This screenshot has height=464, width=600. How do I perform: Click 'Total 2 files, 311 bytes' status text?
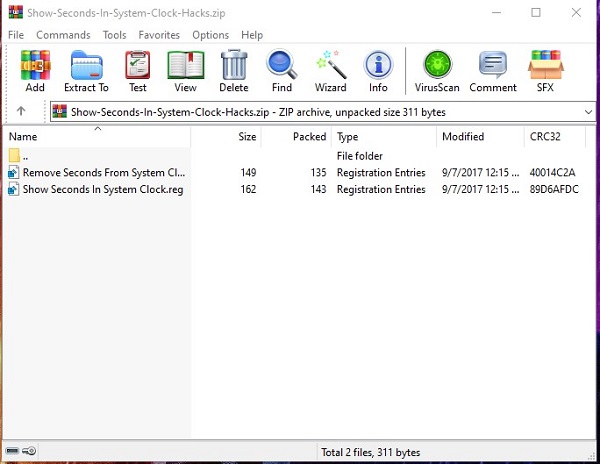pyautogui.click(x=370, y=453)
